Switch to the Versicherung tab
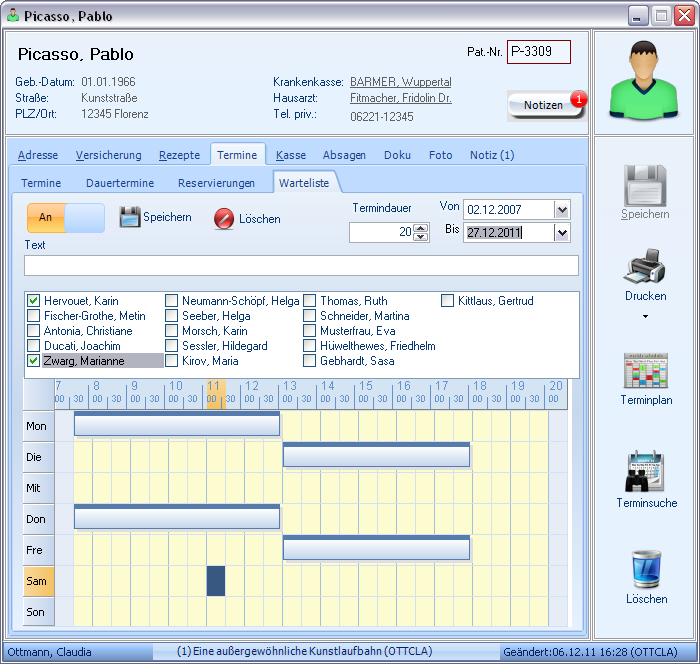The height and width of the screenshot is (664, 700). click(108, 155)
